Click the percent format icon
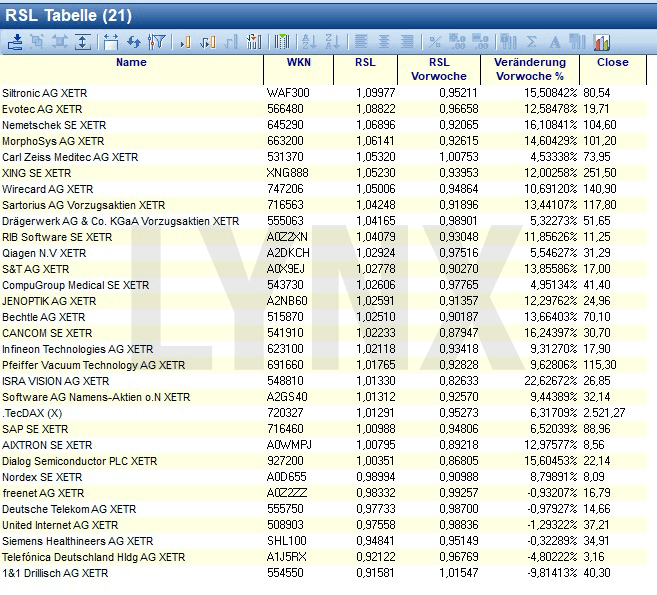The width and height of the screenshot is (657, 595). [435, 42]
